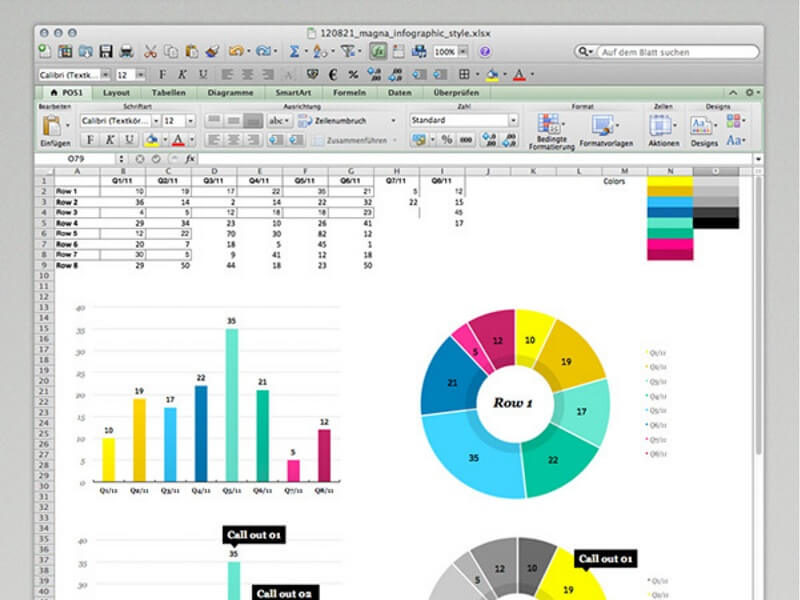Open the theme fonts Aa icon in the Designs group

coord(734,140)
